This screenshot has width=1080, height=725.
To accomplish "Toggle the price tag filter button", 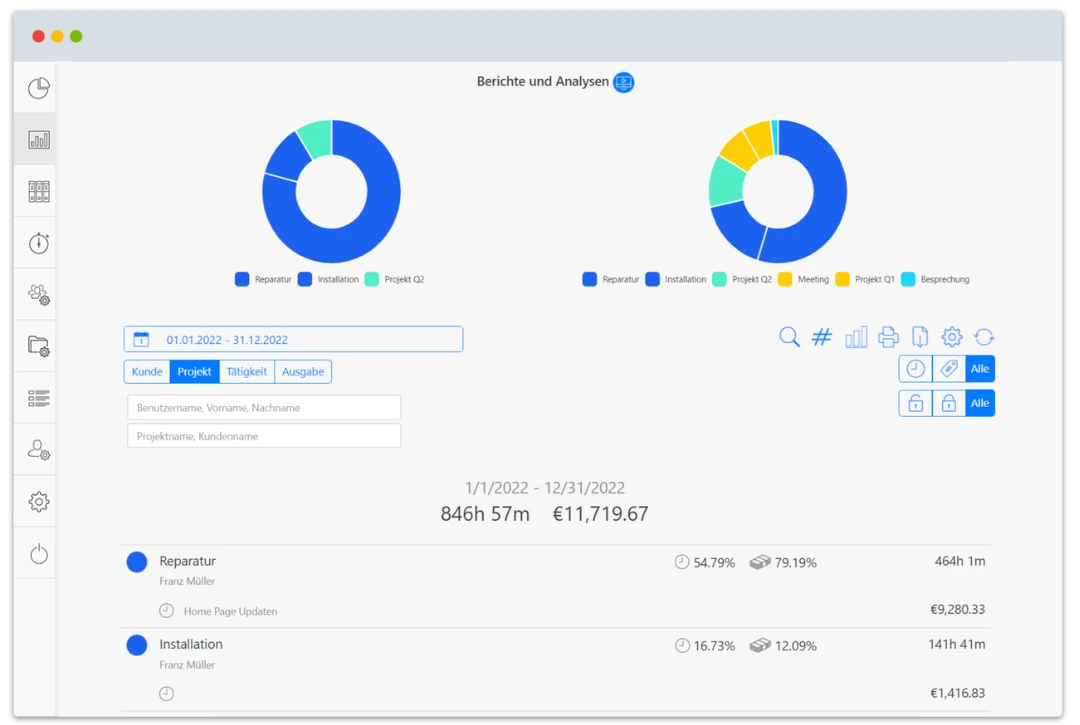I will tap(948, 369).
